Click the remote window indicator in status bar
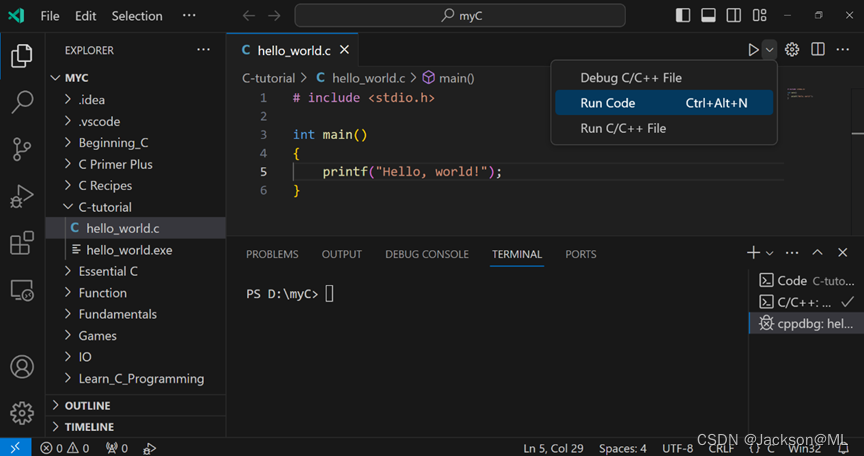The width and height of the screenshot is (864, 456). coord(15,448)
